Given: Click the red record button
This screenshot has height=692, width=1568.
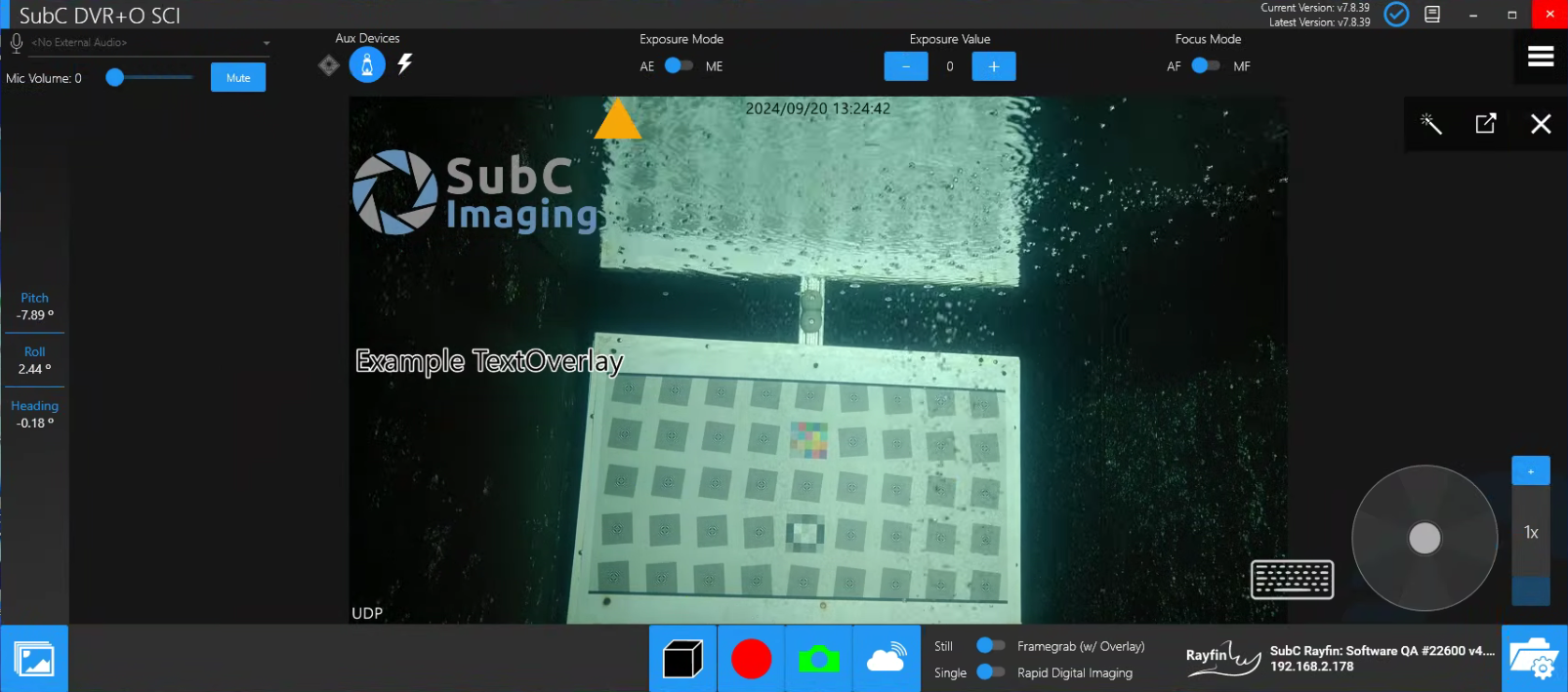Looking at the screenshot, I should [751, 659].
